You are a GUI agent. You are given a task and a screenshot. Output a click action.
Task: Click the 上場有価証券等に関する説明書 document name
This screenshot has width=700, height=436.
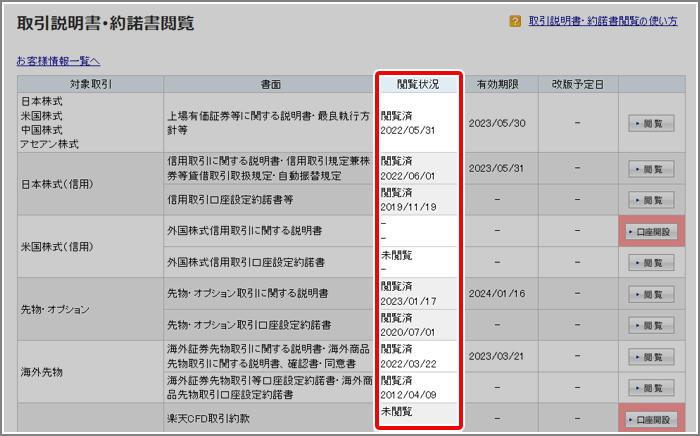268,123
